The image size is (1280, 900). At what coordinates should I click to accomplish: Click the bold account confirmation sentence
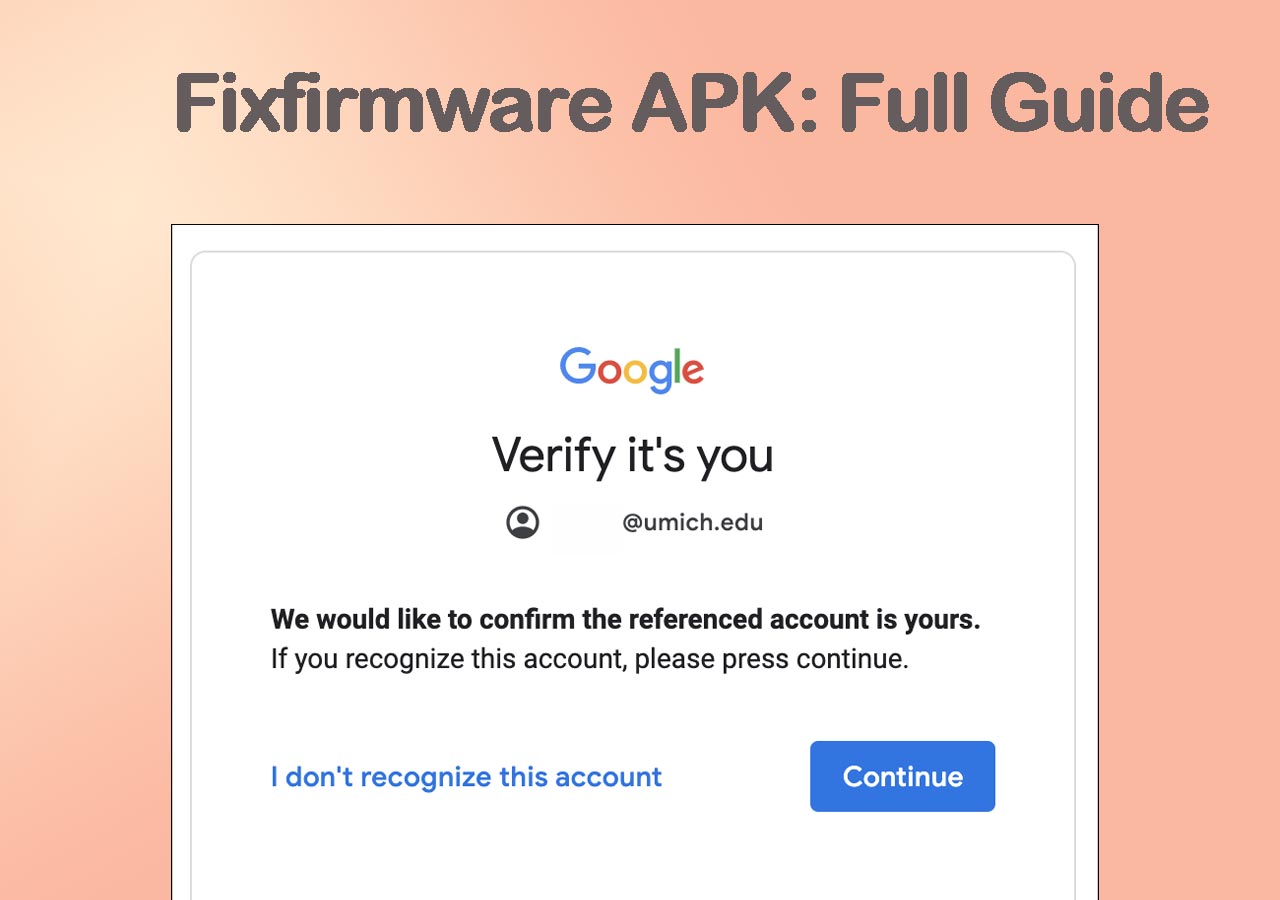pyautogui.click(x=625, y=620)
